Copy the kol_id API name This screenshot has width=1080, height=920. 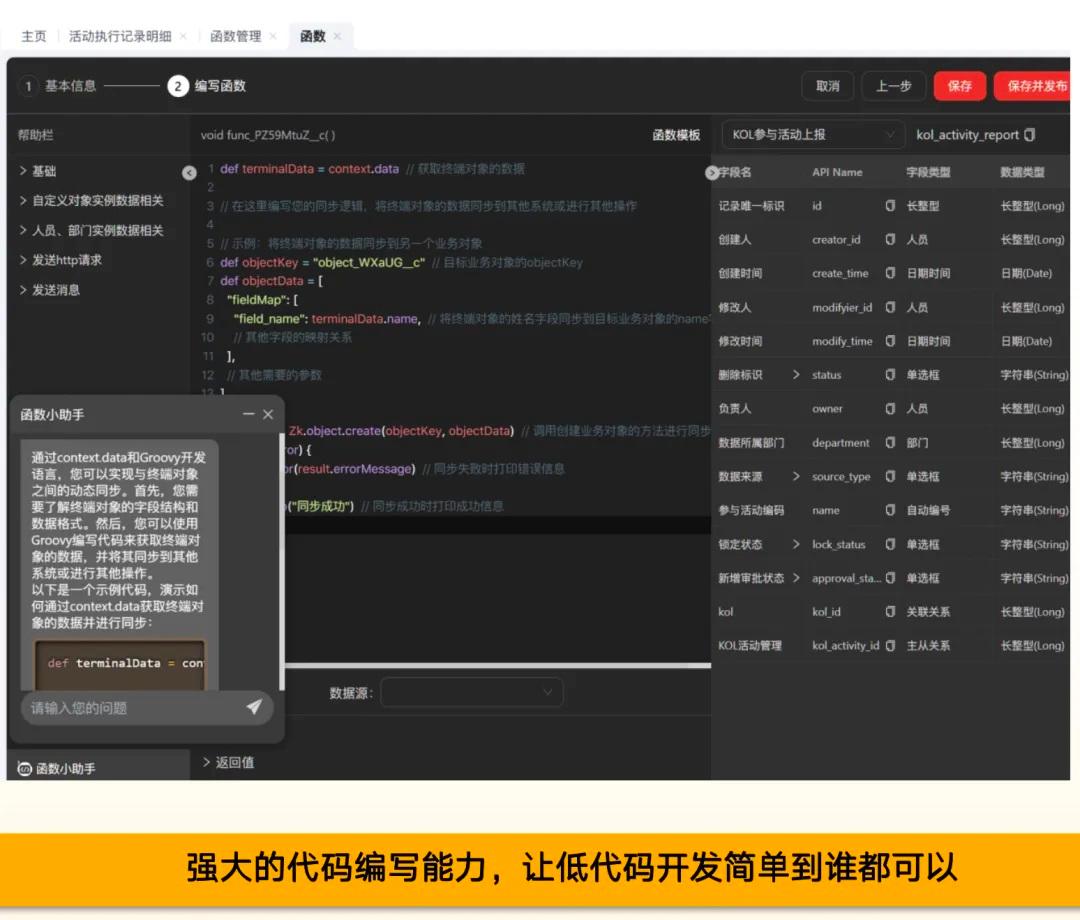(890, 611)
